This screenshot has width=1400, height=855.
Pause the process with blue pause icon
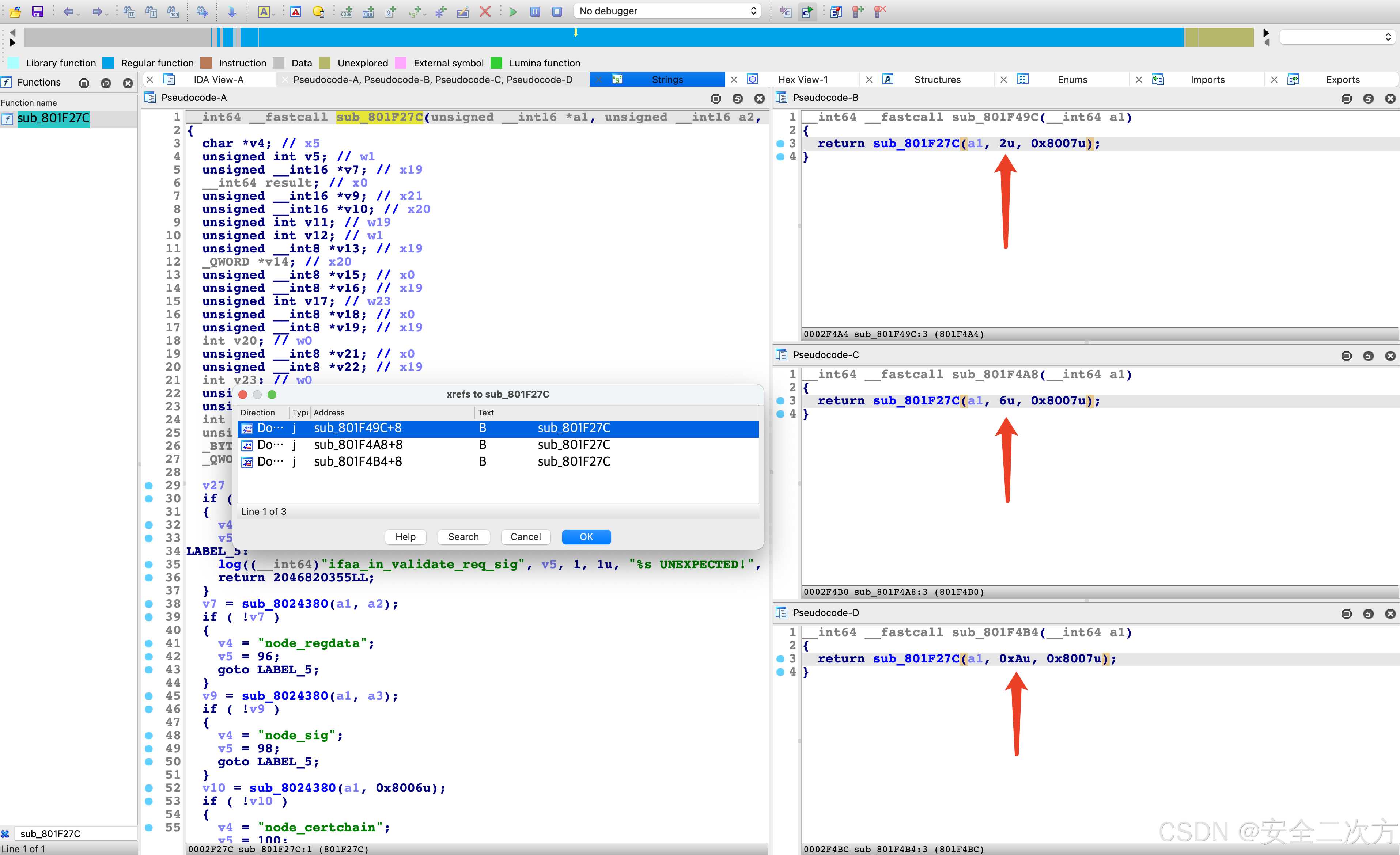click(535, 11)
